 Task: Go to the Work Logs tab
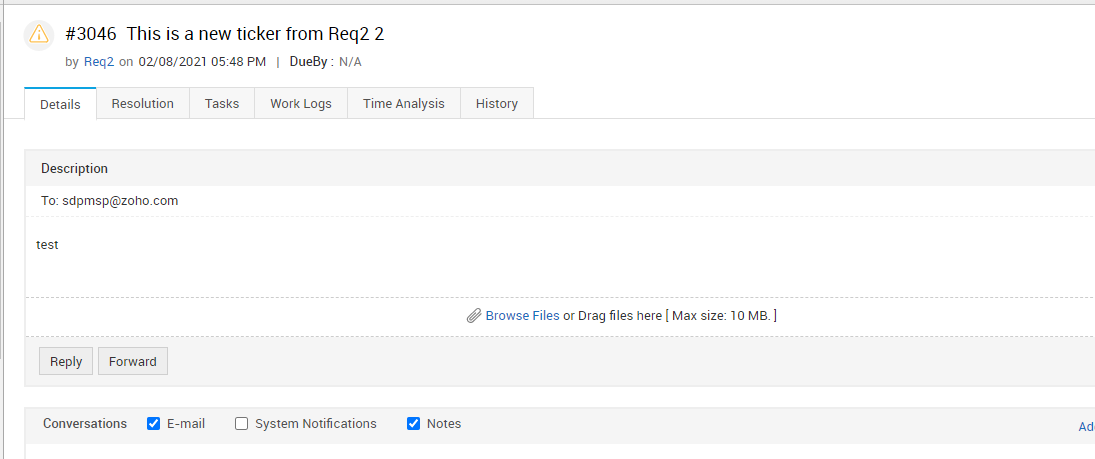click(301, 104)
